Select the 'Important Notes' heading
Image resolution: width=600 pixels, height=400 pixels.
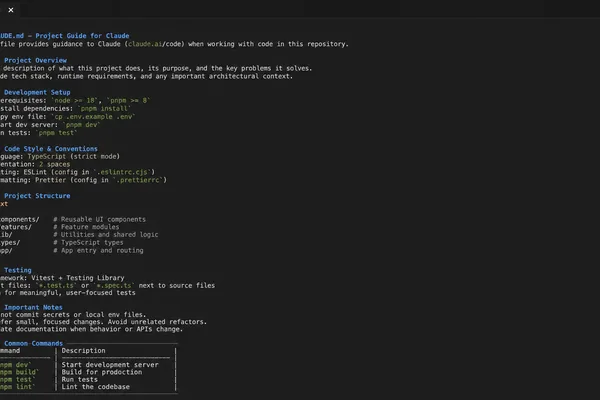click(x=33, y=307)
